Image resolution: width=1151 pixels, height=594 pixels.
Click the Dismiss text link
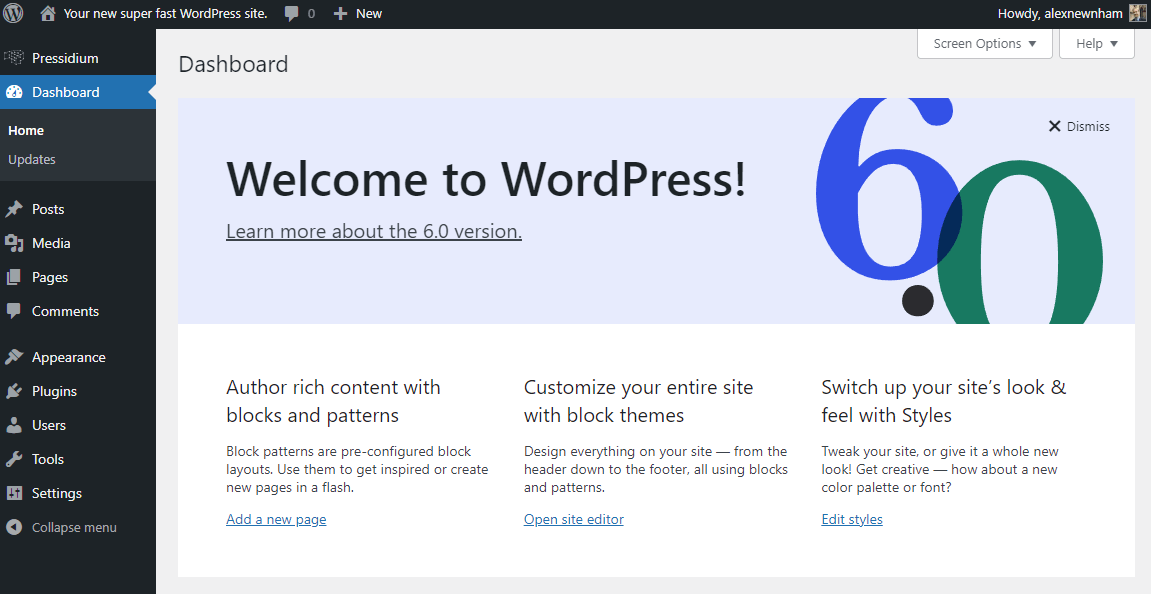[x=1088, y=126]
